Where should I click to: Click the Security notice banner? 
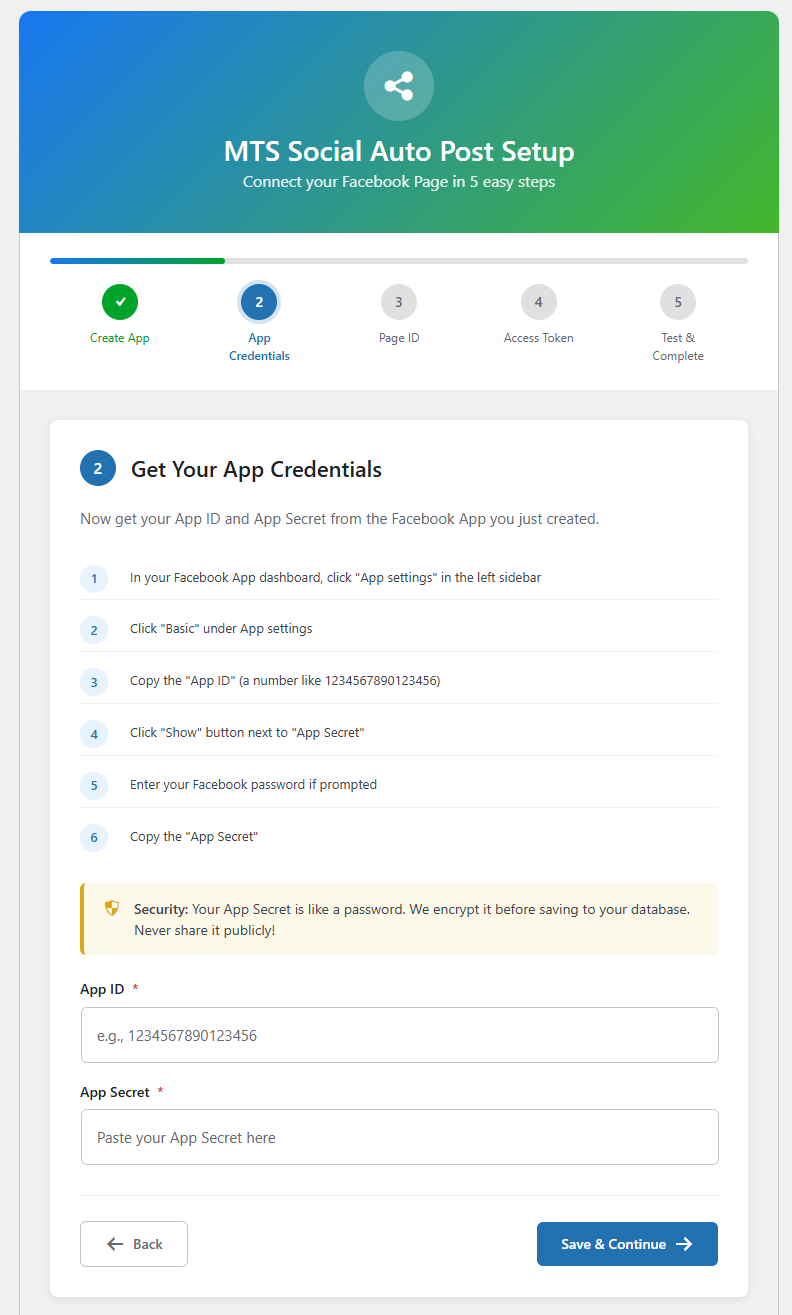point(398,918)
